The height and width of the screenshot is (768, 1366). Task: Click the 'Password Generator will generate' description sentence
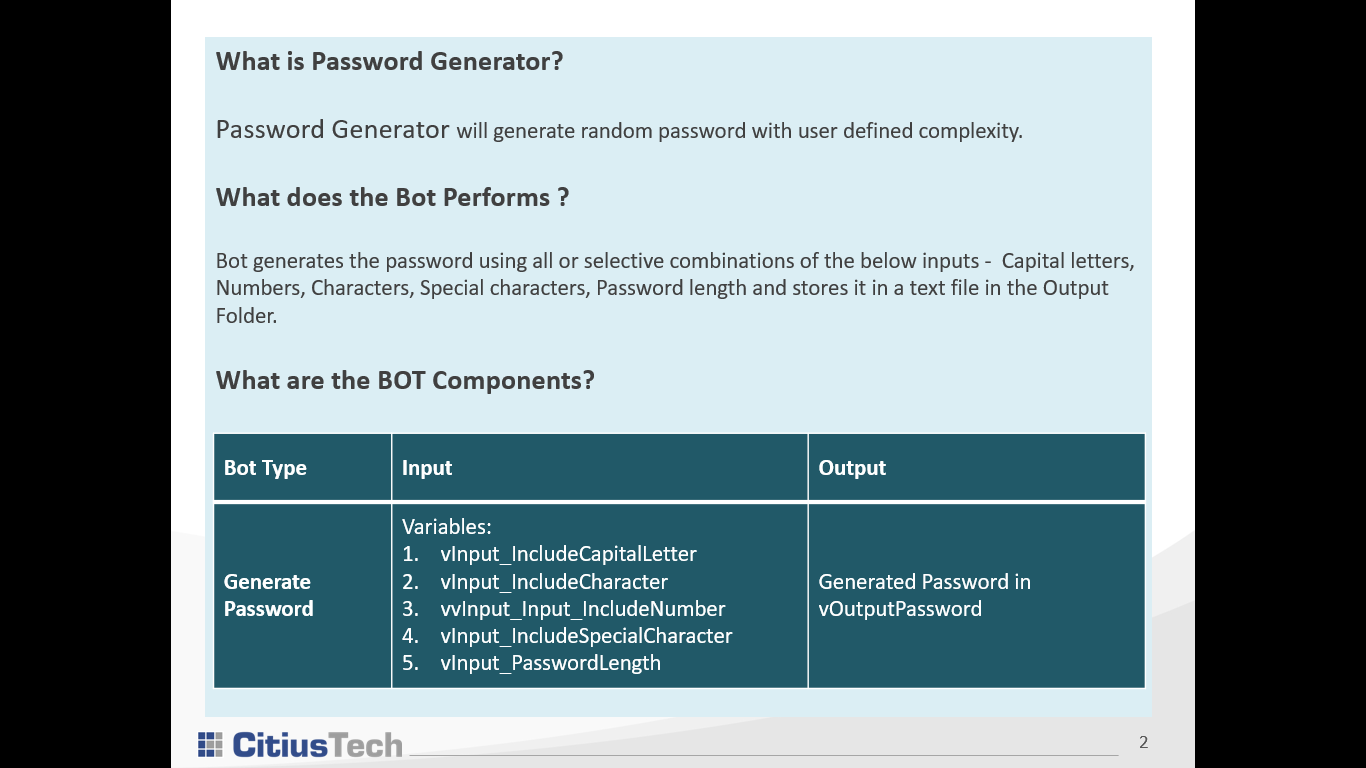pos(619,131)
